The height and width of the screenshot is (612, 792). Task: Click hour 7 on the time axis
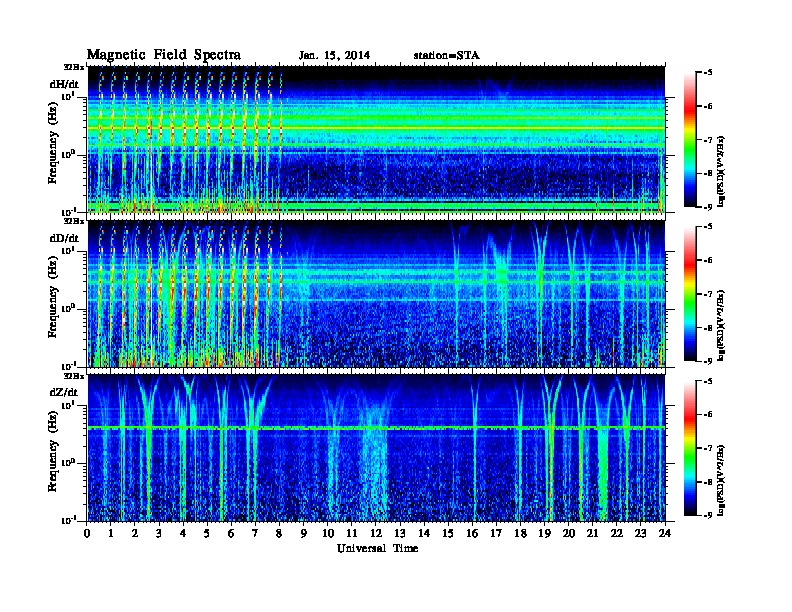(256, 534)
